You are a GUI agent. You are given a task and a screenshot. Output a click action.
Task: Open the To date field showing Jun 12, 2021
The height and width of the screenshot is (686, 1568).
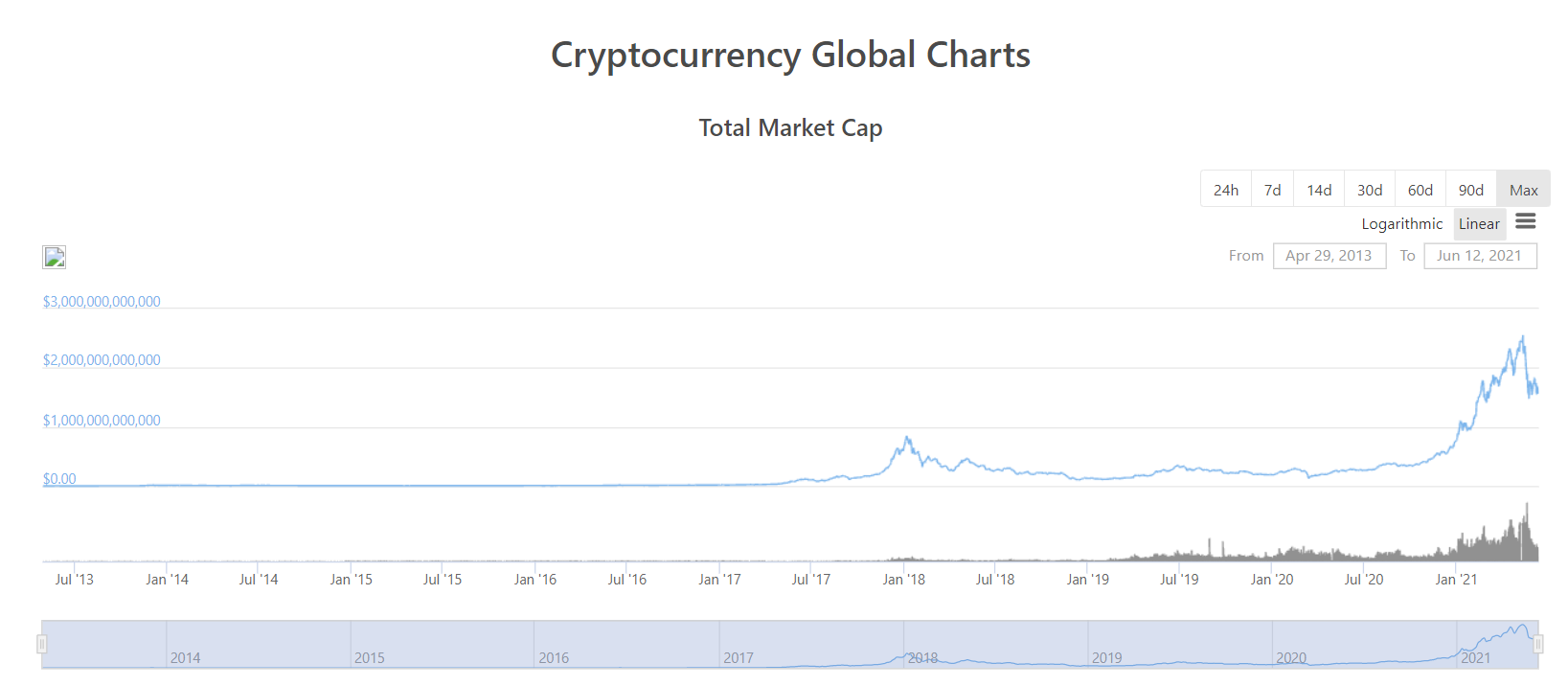1481,255
